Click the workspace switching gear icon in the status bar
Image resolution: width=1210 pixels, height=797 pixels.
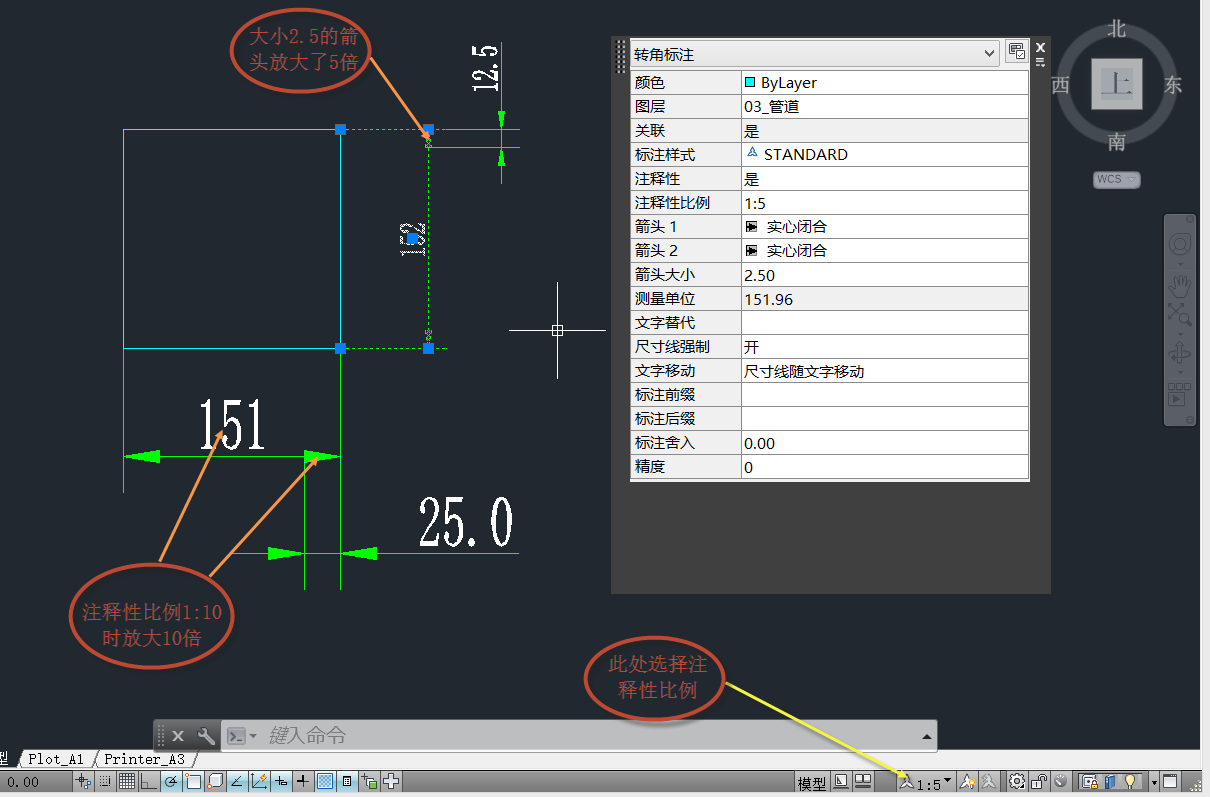[1017, 781]
